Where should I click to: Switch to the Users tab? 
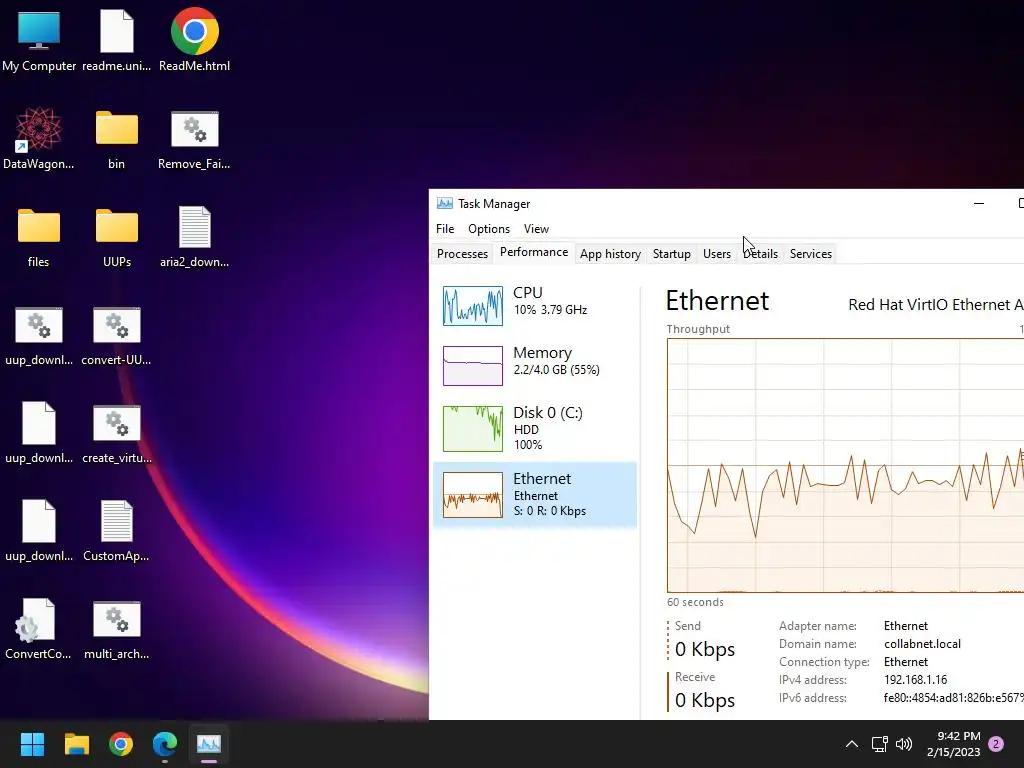(x=716, y=254)
